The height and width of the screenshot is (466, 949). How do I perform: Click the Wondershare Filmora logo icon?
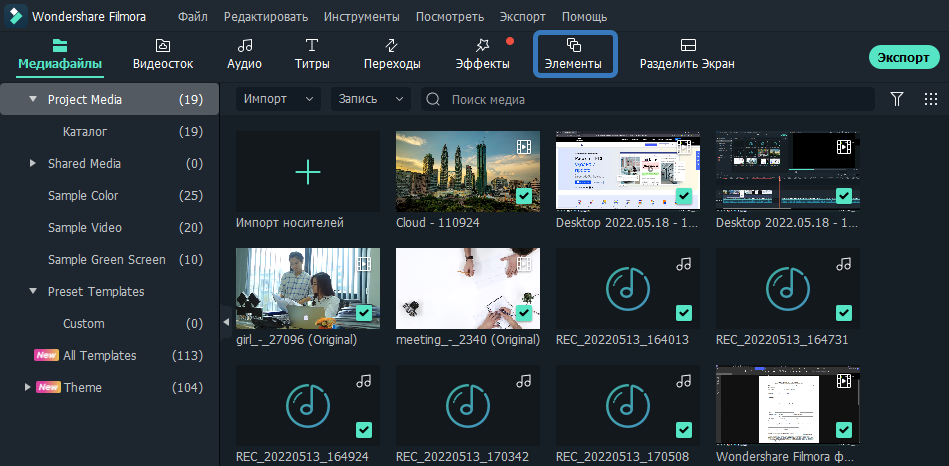tap(16, 16)
